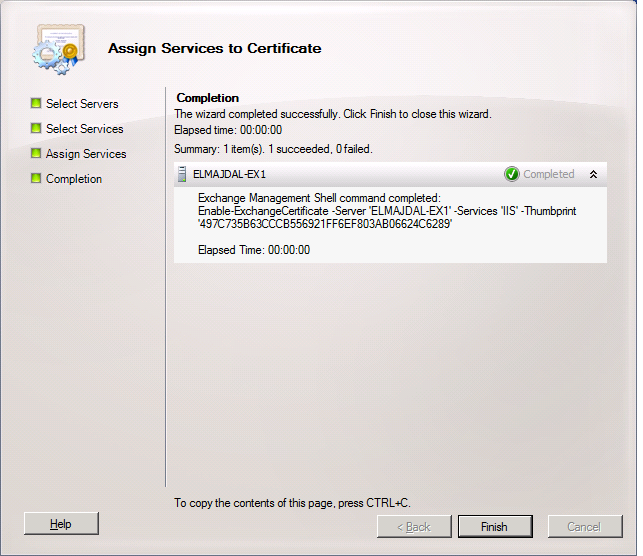Click the green square beside Select Servers
Screen dimensions: 643x556
(36, 103)
